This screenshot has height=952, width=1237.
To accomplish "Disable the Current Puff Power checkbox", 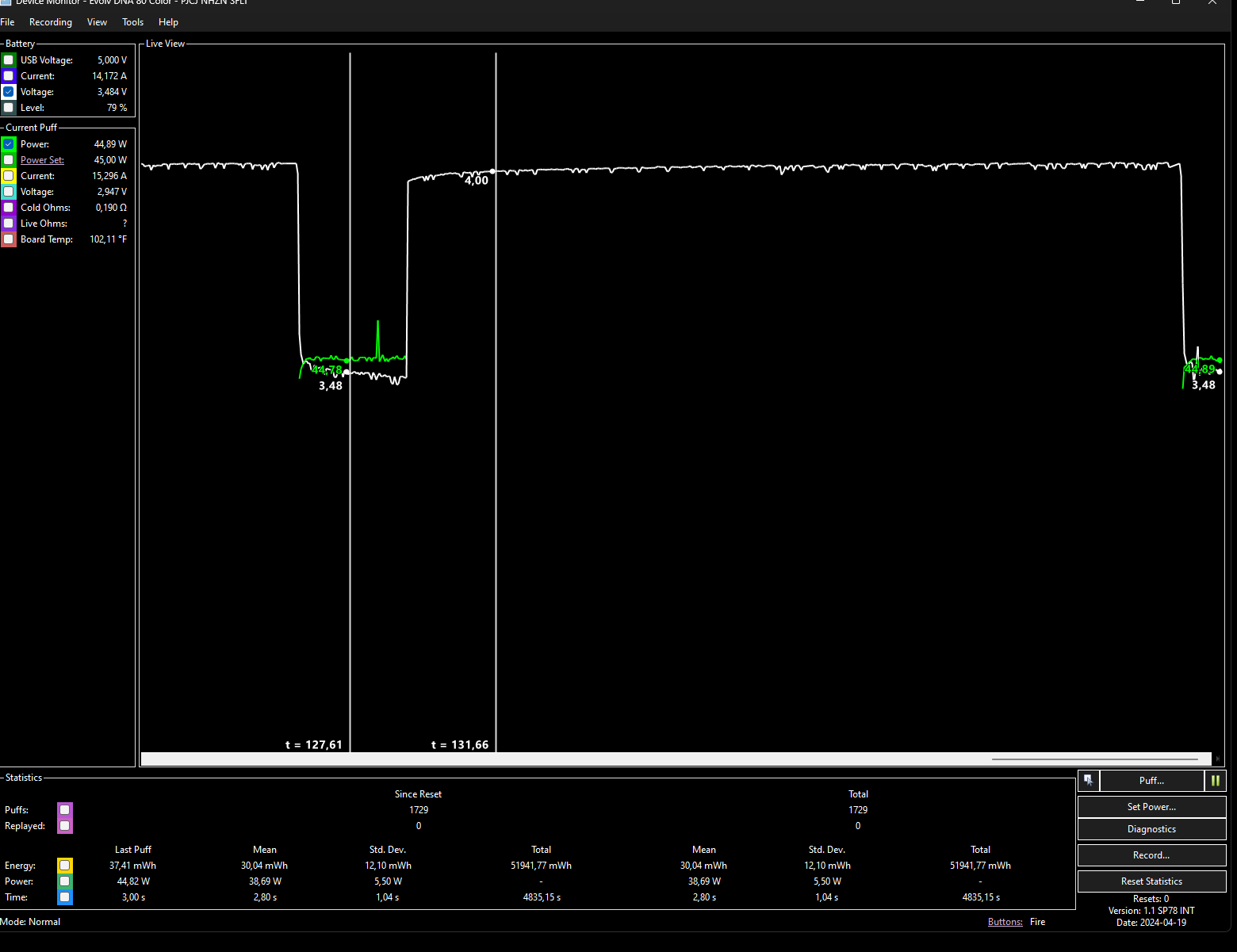I will (x=9, y=144).
